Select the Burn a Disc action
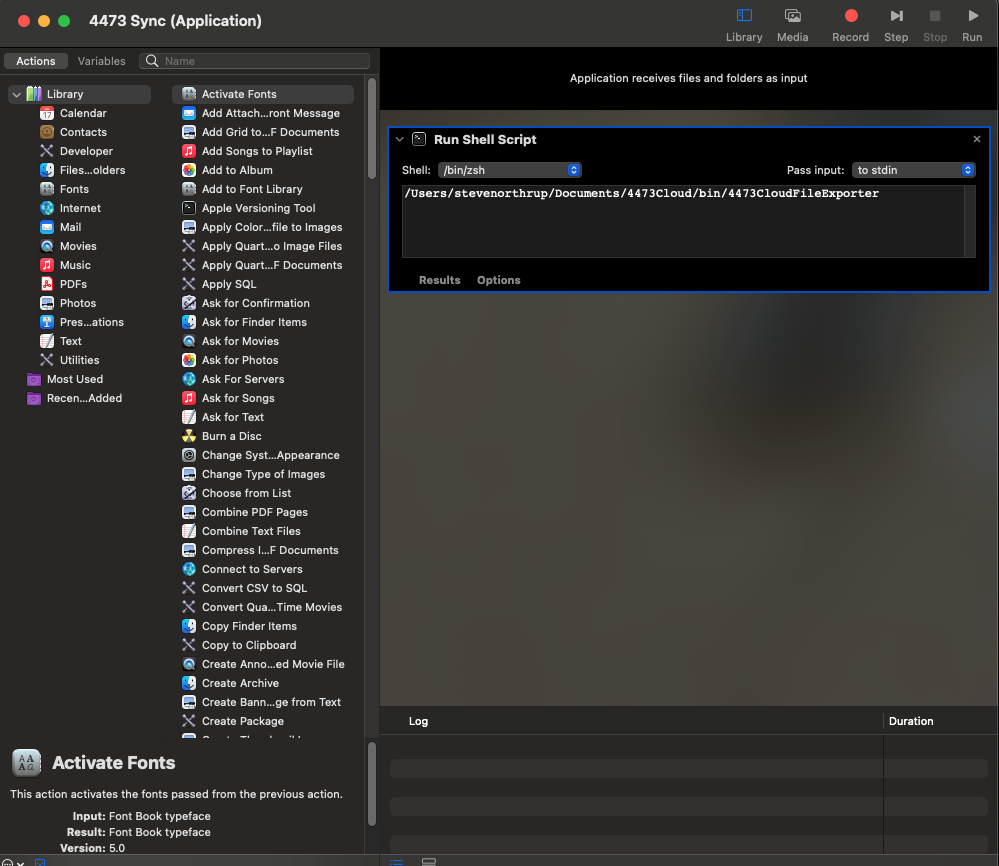This screenshot has height=866, width=999. tap(231, 437)
